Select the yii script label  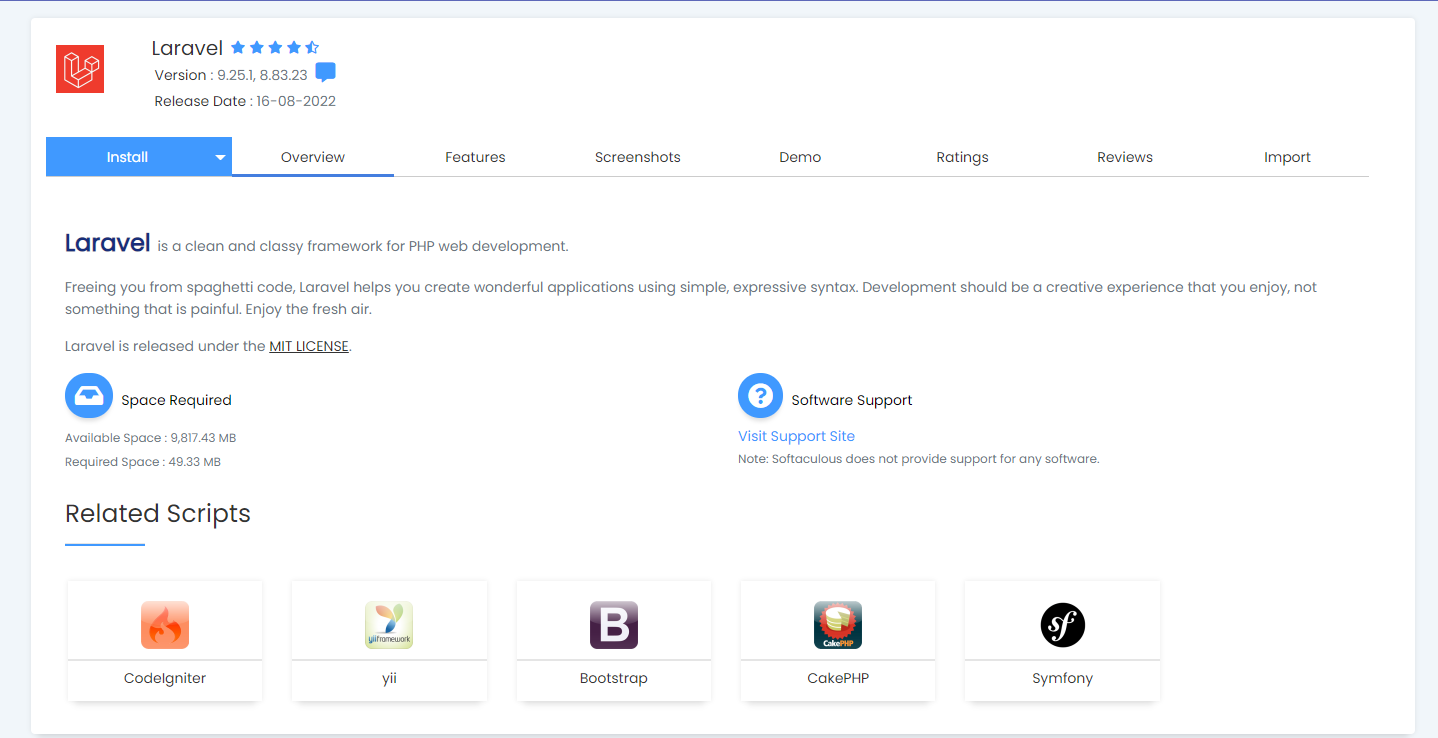(389, 679)
